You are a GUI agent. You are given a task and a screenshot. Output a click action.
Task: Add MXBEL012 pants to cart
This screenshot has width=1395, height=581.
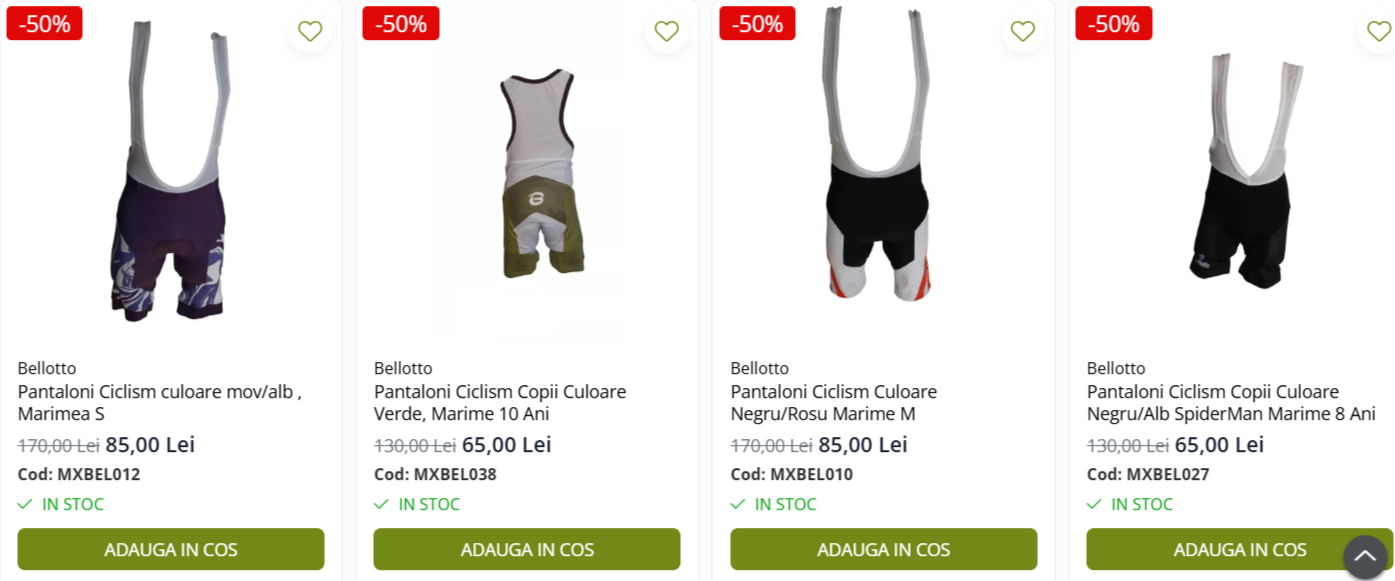coord(171,549)
